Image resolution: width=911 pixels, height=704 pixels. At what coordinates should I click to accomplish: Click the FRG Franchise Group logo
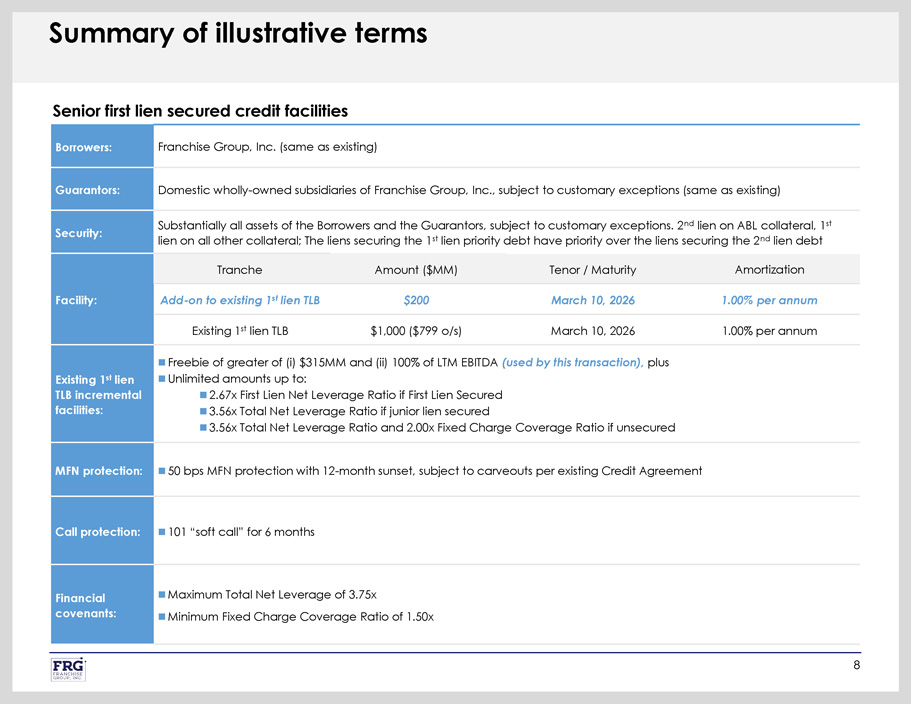tap(68, 669)
